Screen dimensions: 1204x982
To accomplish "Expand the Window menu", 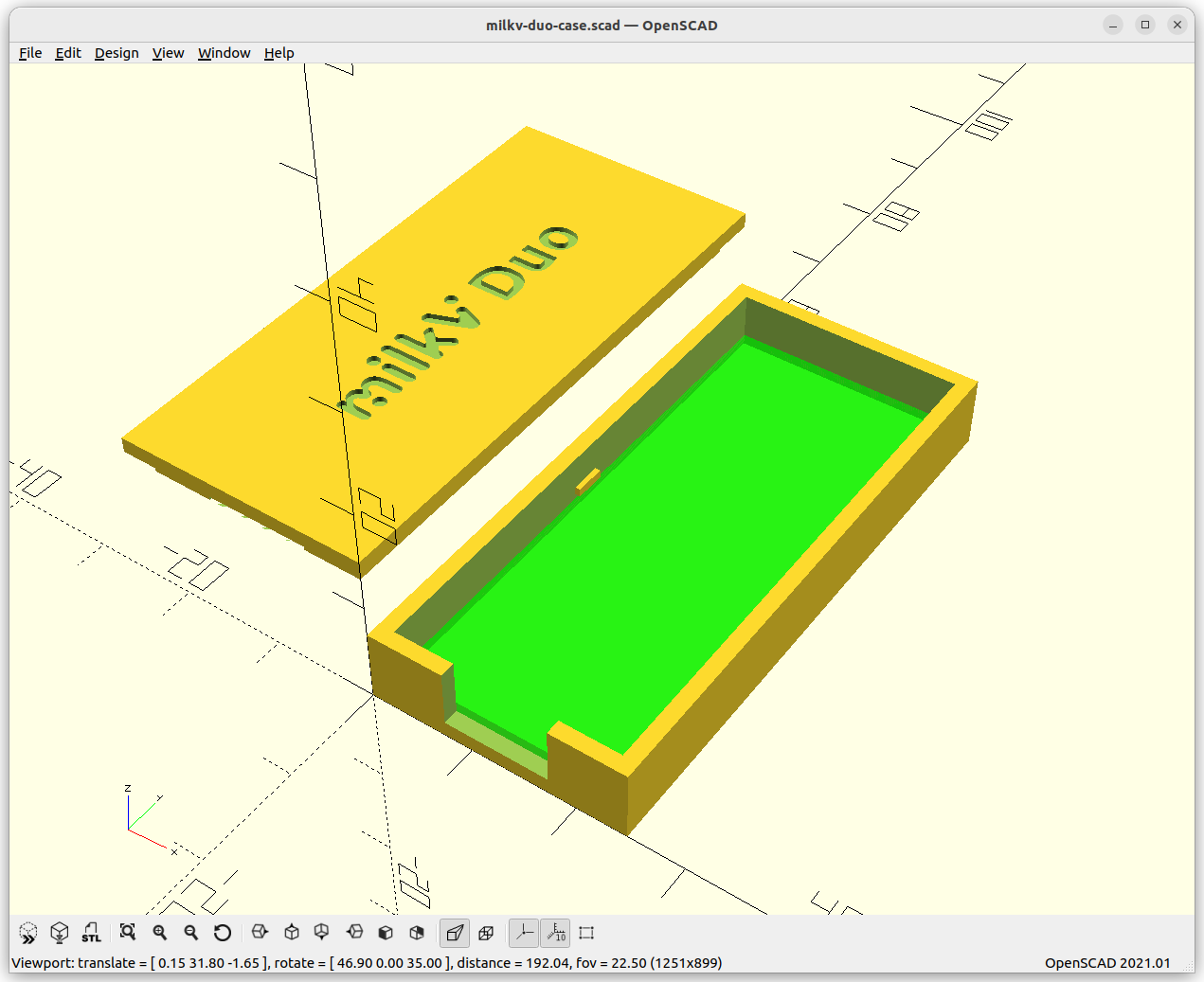I will click(224, 53).
